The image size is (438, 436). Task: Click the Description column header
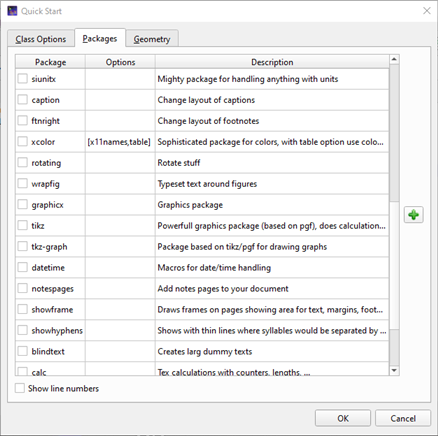click(x=272, y=62)
